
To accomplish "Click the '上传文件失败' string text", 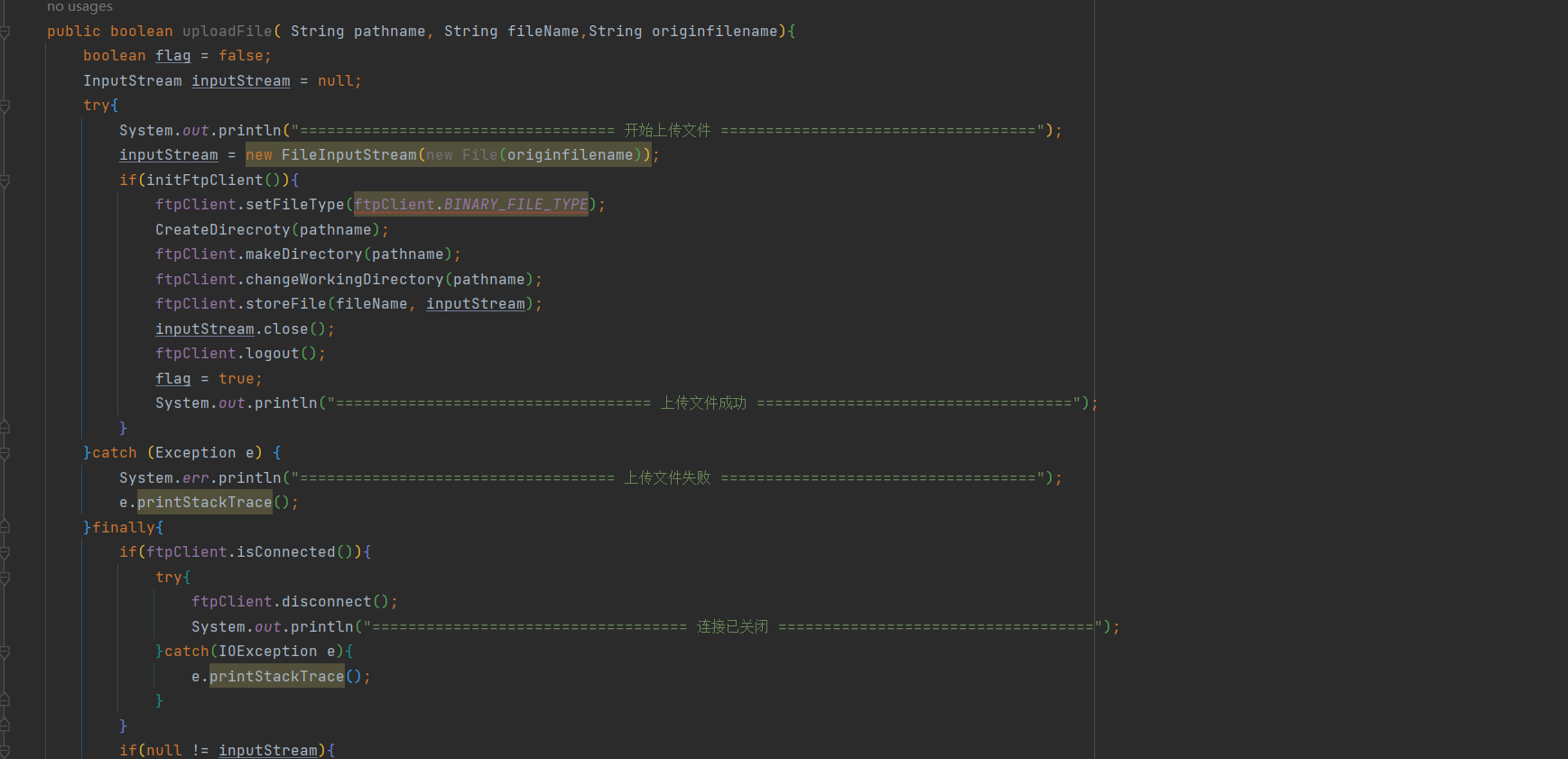I will click(667, 478).
